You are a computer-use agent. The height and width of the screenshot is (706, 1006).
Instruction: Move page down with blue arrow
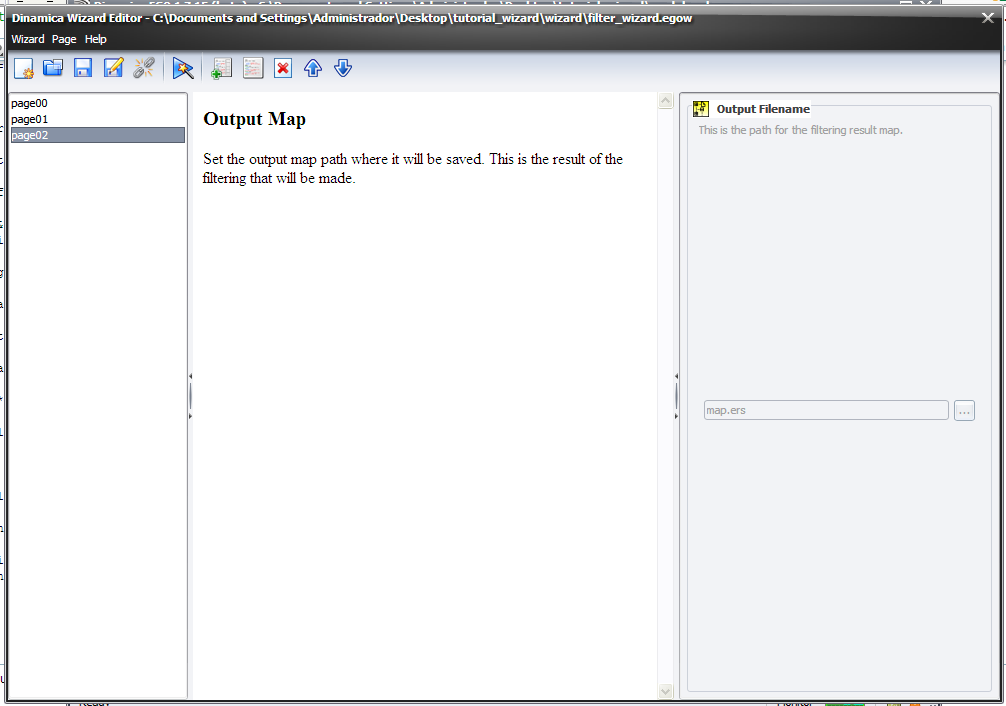(x=343, y=68)
